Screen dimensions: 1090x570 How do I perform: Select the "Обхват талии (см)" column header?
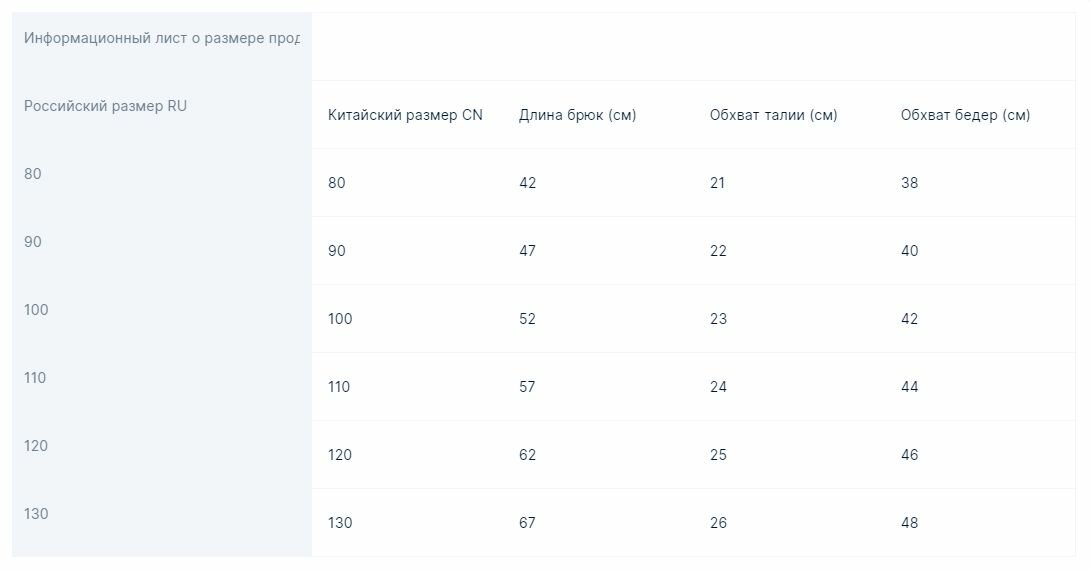[773, 115]
